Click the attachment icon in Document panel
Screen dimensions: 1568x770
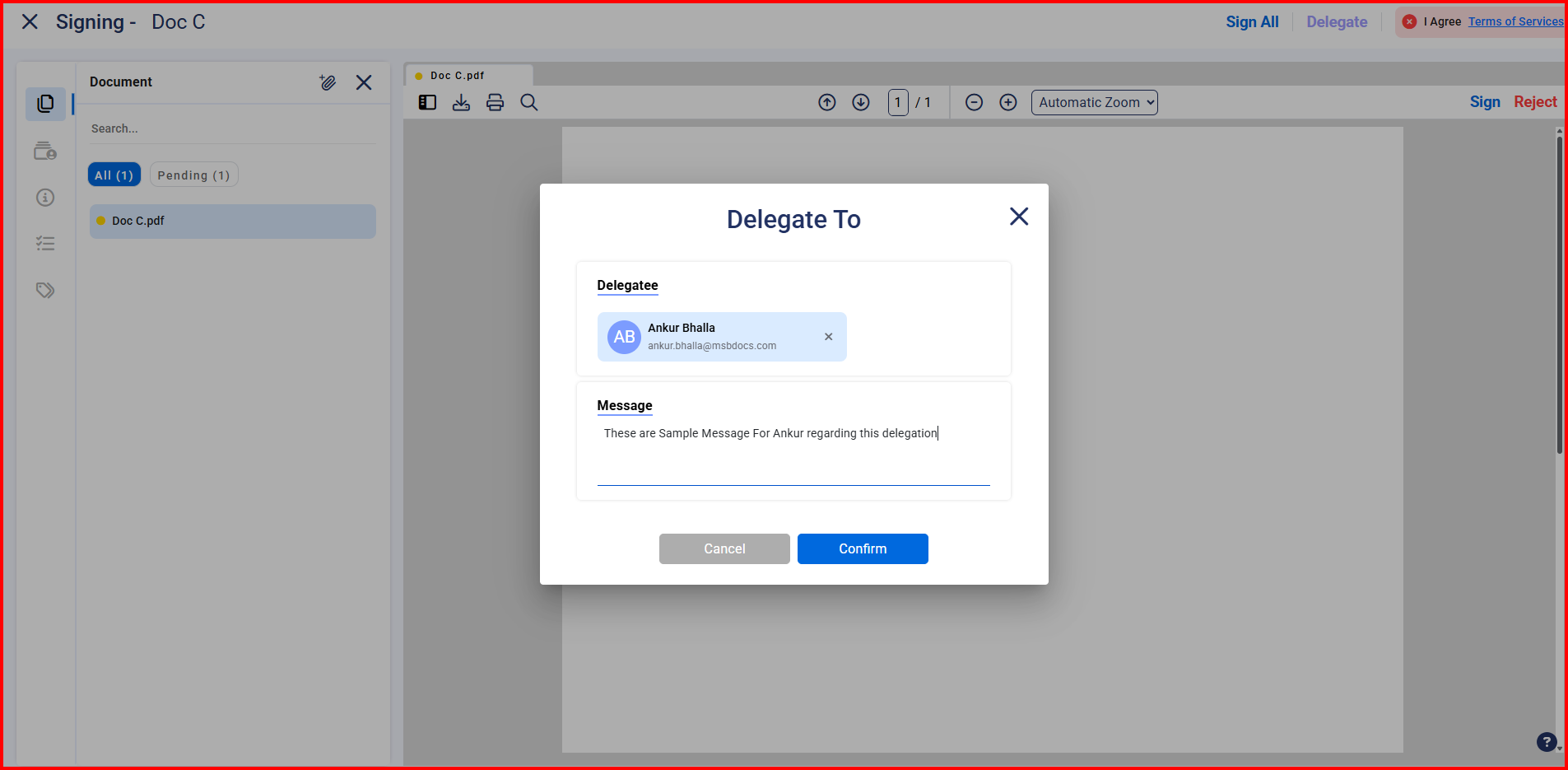(328, 82)
